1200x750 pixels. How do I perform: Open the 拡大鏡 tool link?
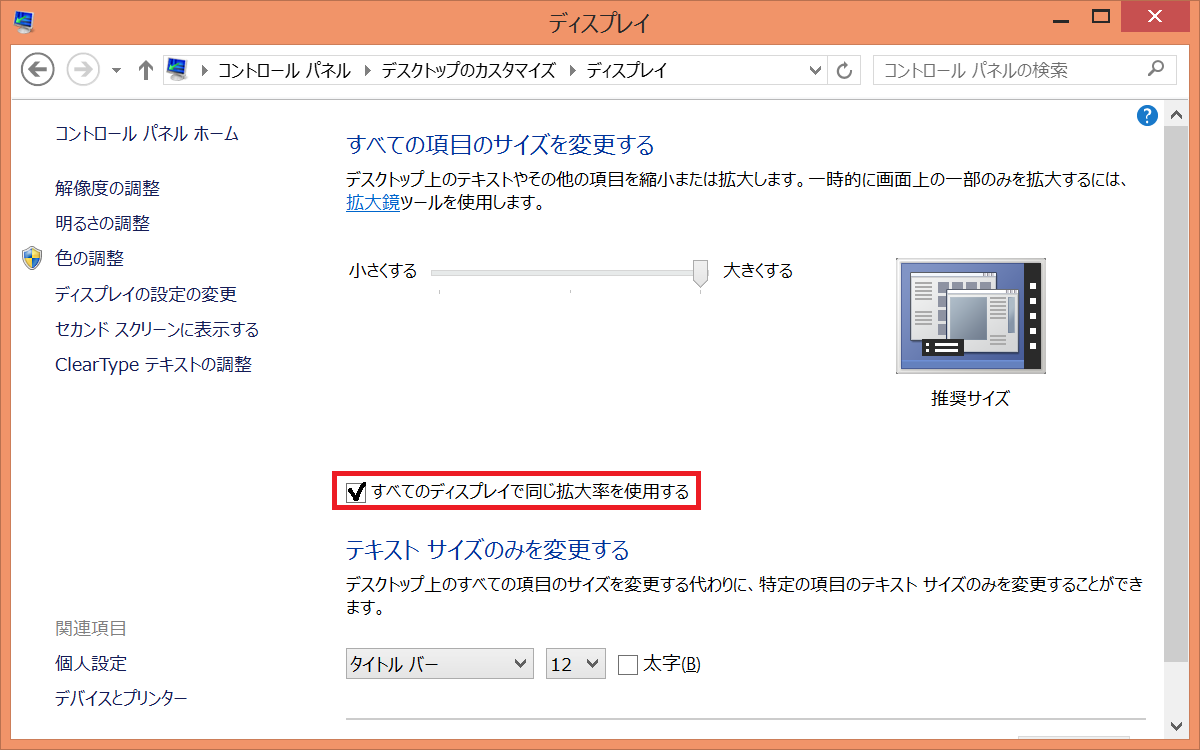373,202
